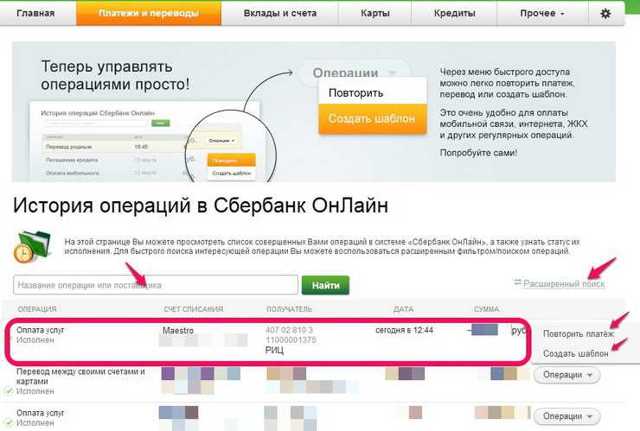
Task: Focus the Название операции search field
Action: 156,285
